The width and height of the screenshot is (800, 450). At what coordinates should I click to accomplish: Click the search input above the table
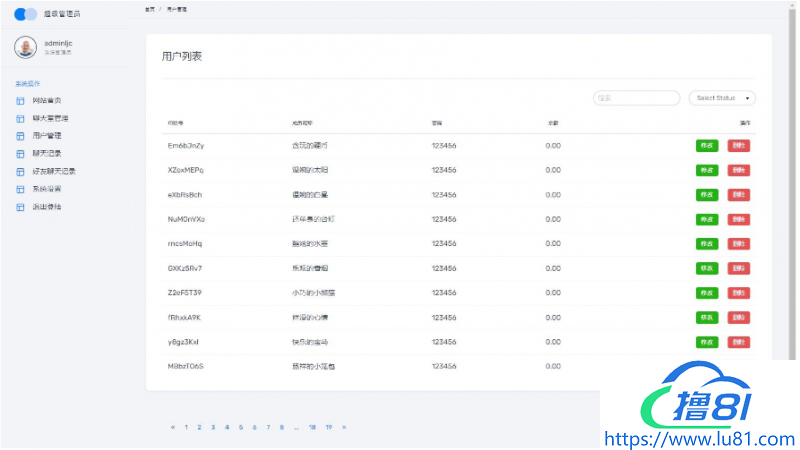pyautogui.click(x=636, y=98)
